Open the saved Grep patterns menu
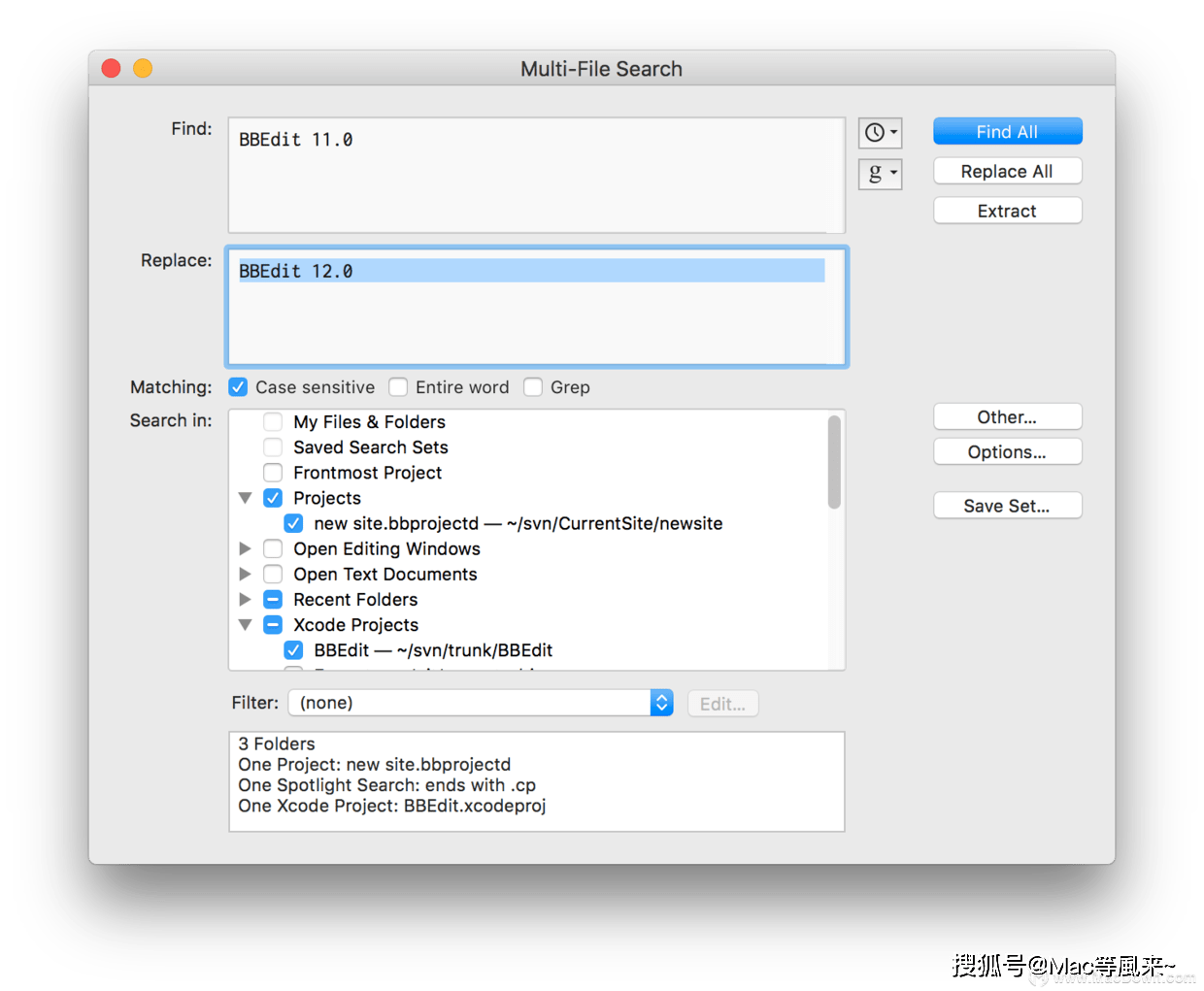 point(880,174)
